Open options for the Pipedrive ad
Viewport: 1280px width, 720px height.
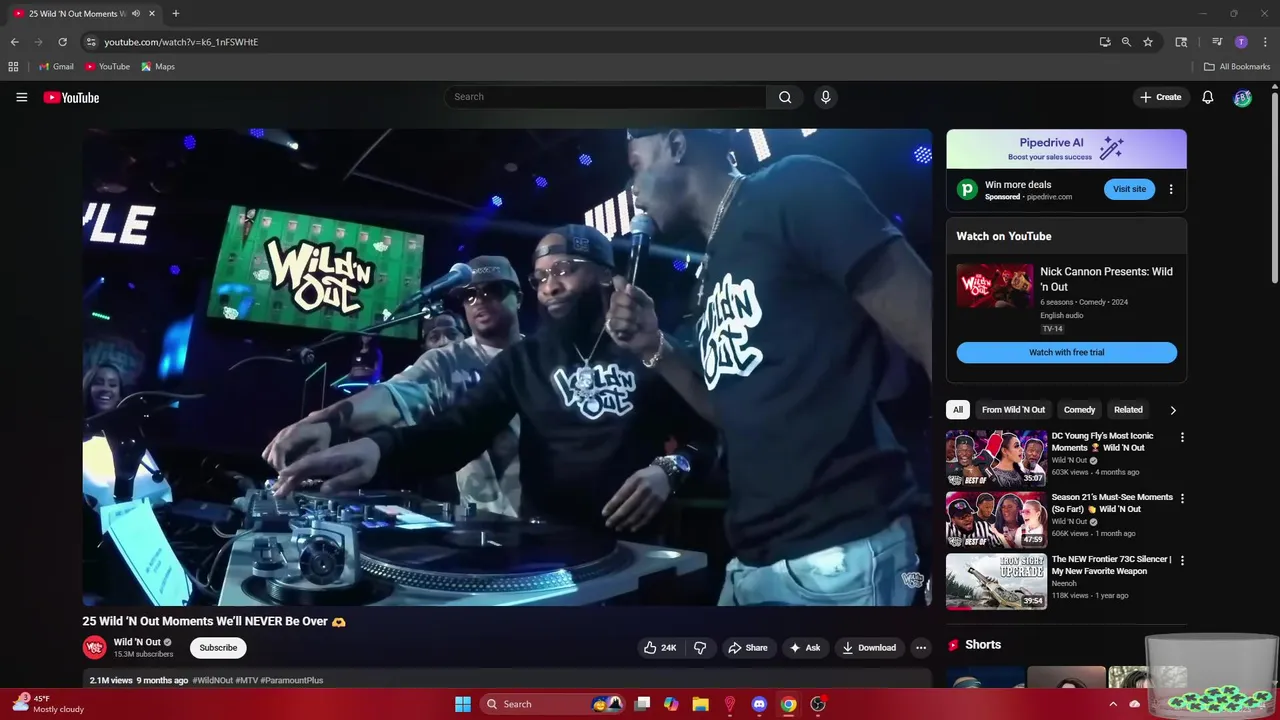(x=1171, y=189)
